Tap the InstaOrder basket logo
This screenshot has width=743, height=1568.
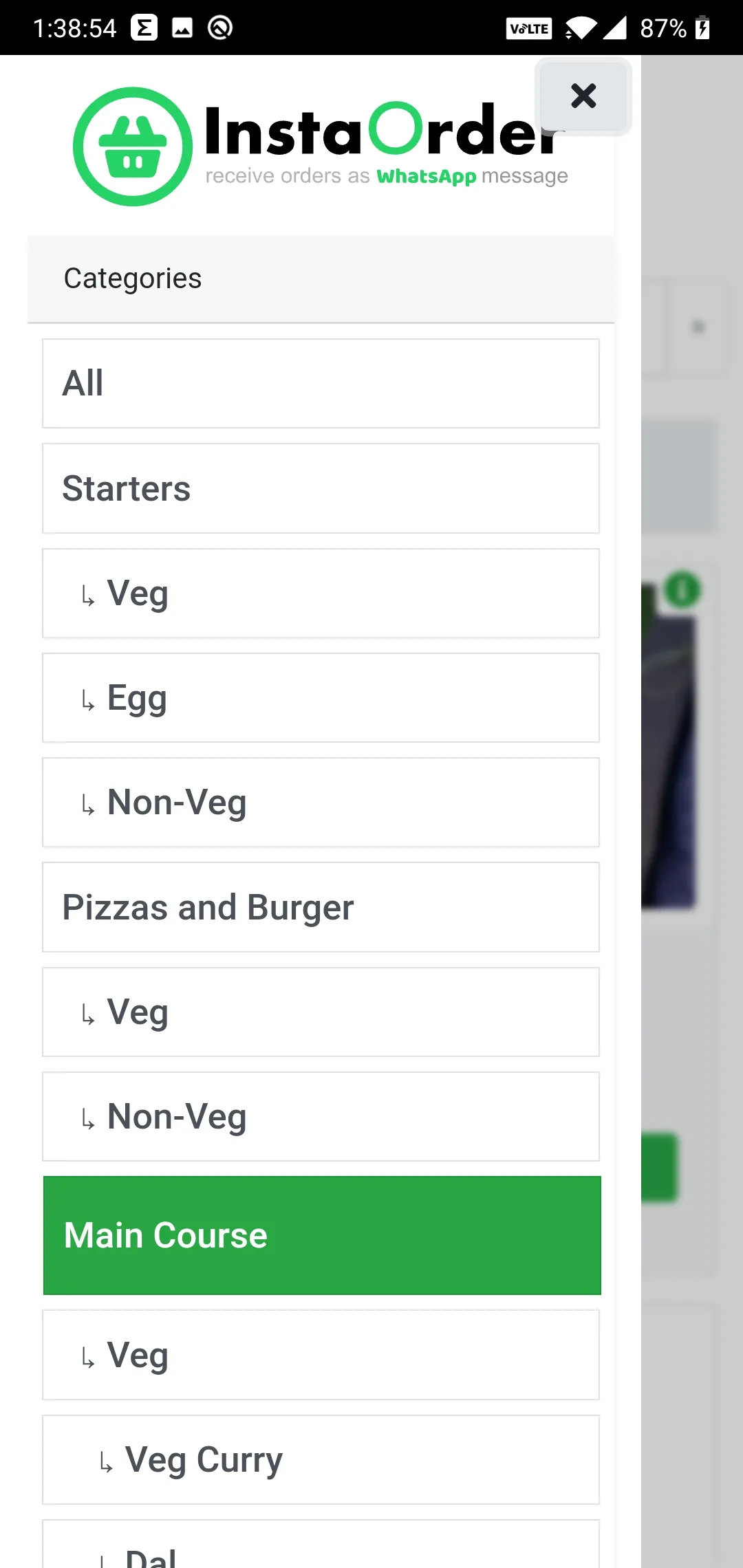[x=133, y=146]
